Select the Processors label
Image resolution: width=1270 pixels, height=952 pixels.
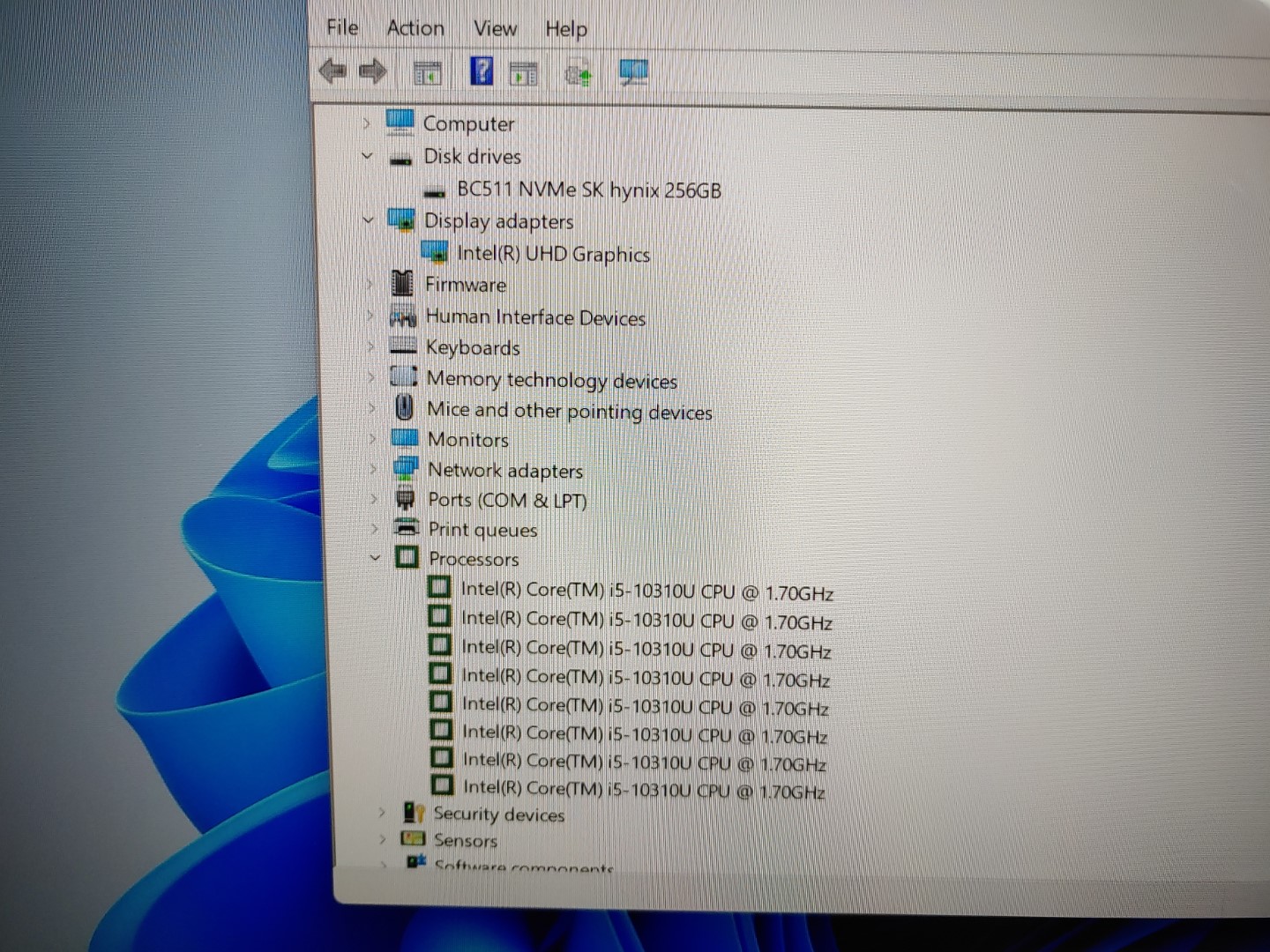[474, 559]
